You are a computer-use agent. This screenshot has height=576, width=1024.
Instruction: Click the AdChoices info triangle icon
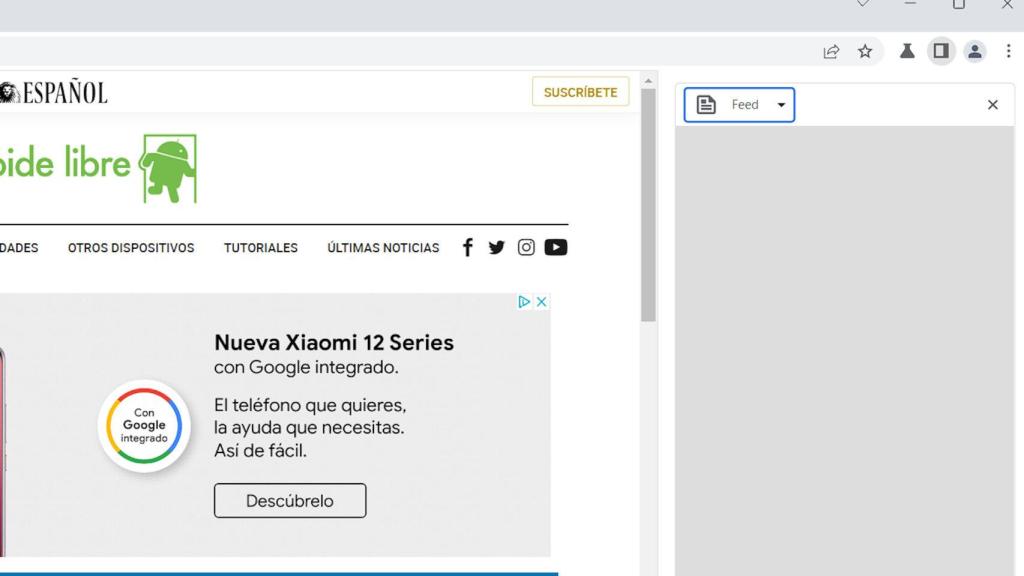[524, 302]
